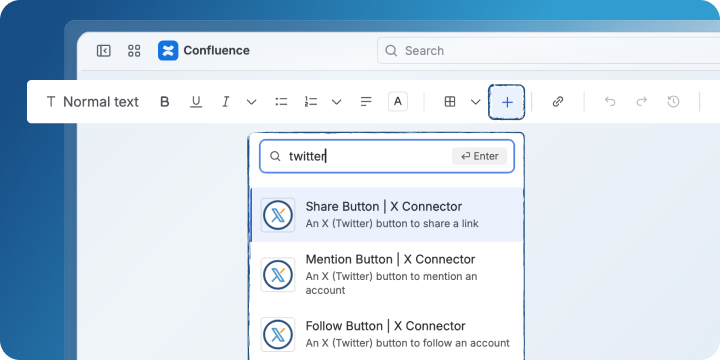The width and height of the screenshot is (720, 360).
Task: Click the plus insert elements button
Action: (506, 102)
